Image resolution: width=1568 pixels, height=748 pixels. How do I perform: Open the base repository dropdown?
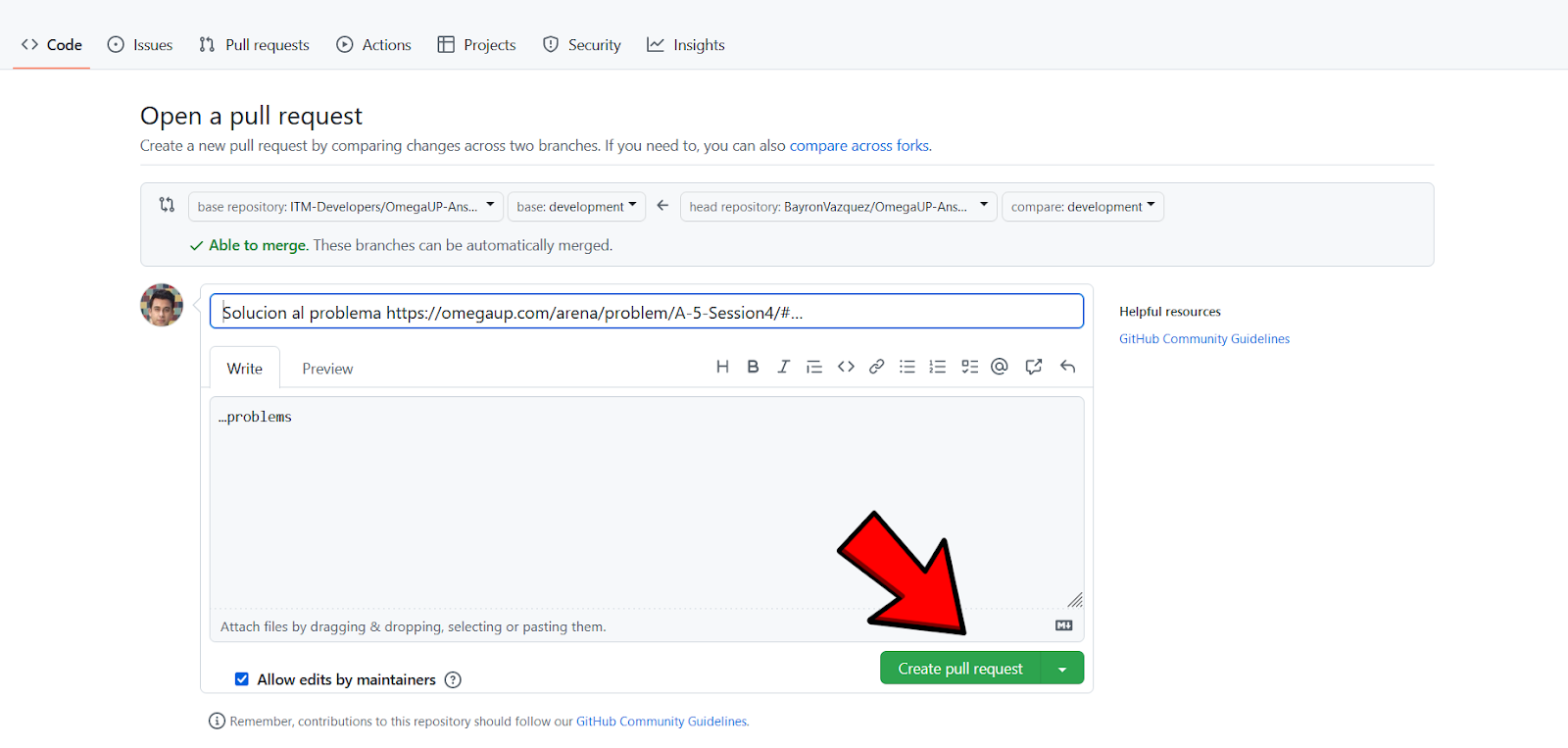click(346, 207)
